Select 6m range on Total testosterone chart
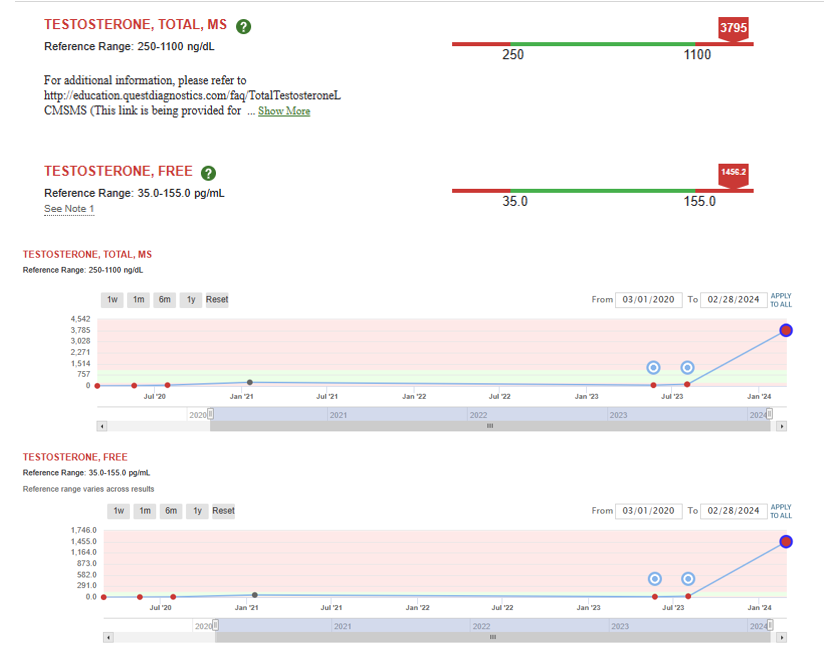This screenshot has height=655, width=824. pyautogui.click(x=165, y=300)
